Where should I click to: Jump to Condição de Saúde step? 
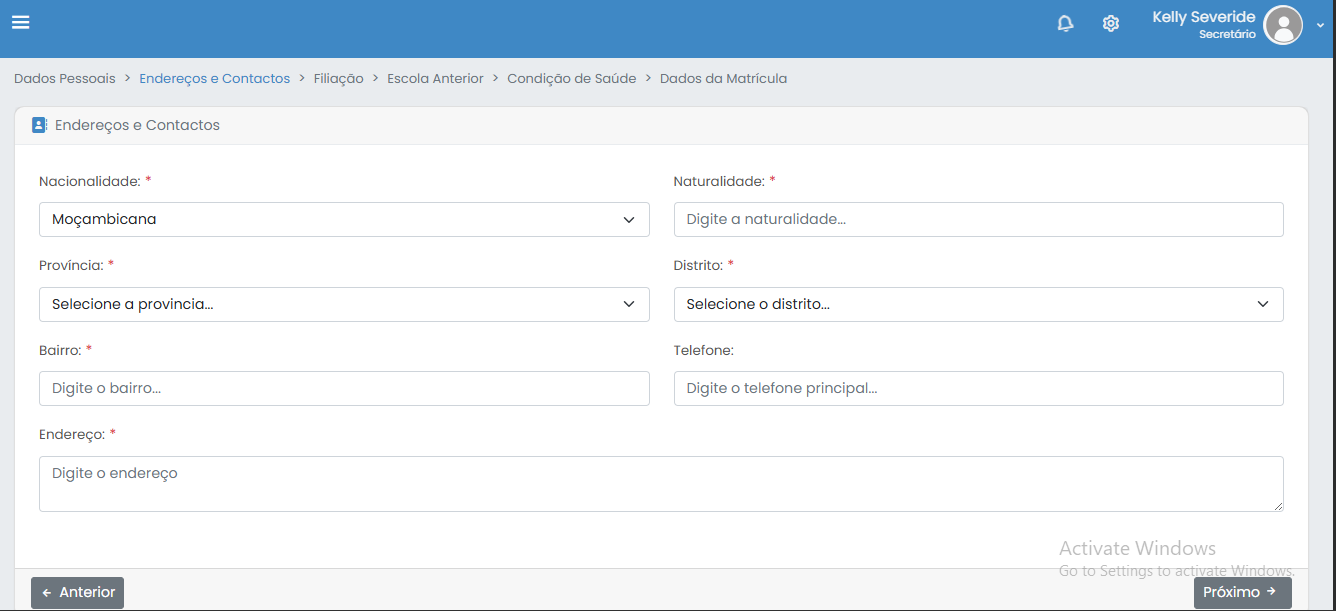point(571,78)
